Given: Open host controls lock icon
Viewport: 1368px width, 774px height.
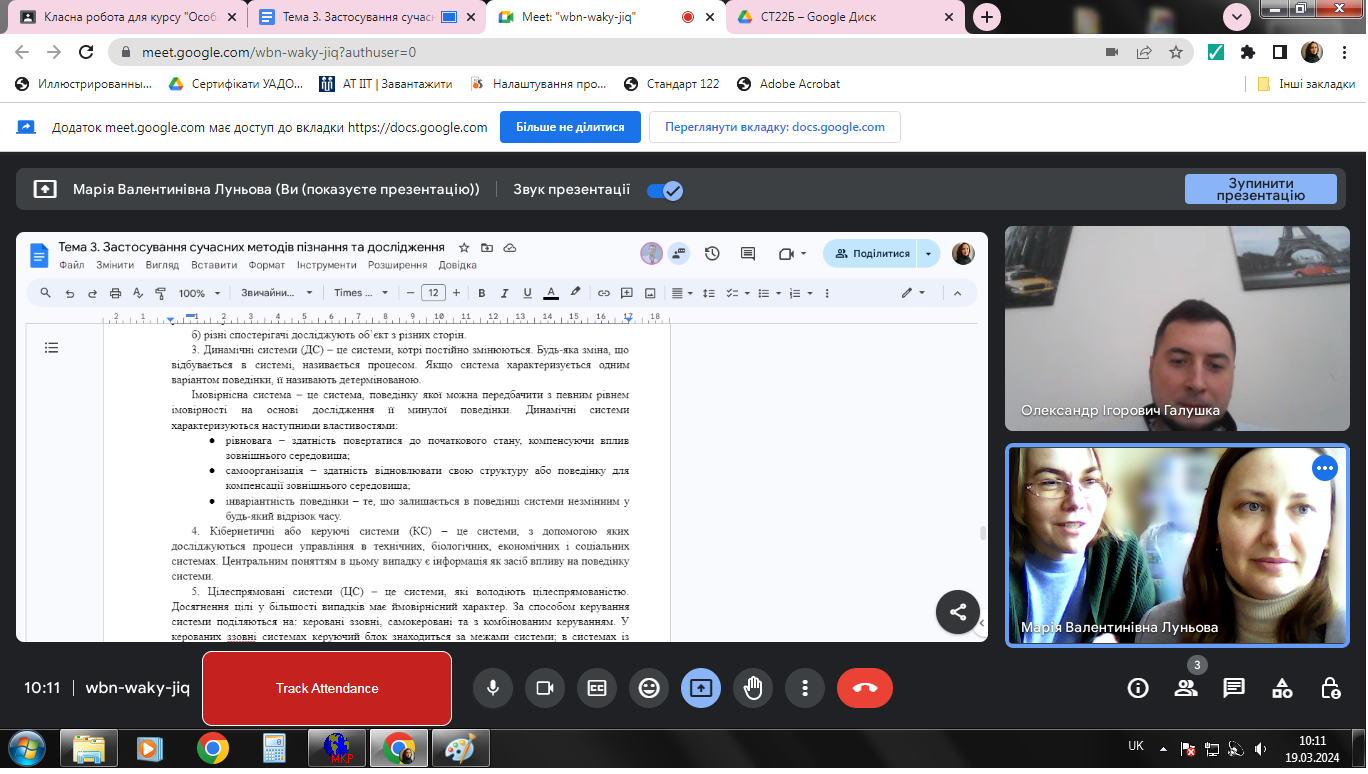Looking at the screenshot, I should coord(1330,688).
